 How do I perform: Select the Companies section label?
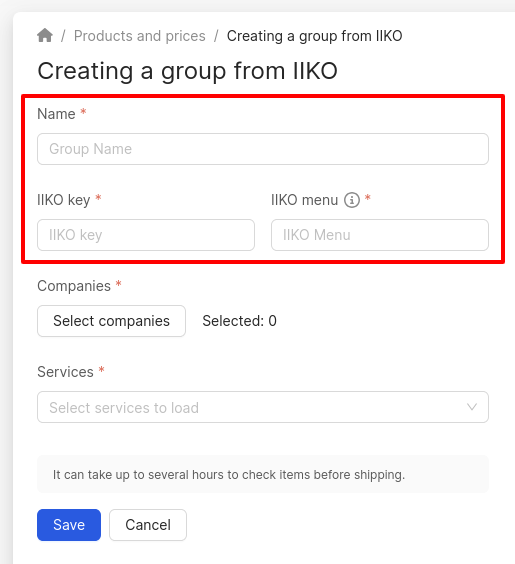(74, 286)
